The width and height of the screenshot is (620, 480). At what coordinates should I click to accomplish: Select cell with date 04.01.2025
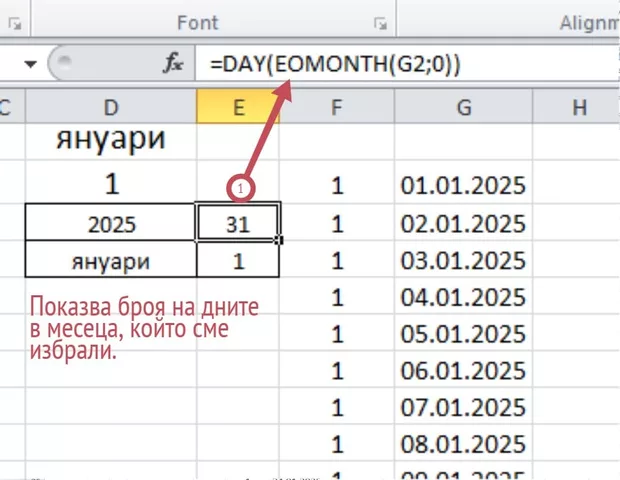point(463,296)
